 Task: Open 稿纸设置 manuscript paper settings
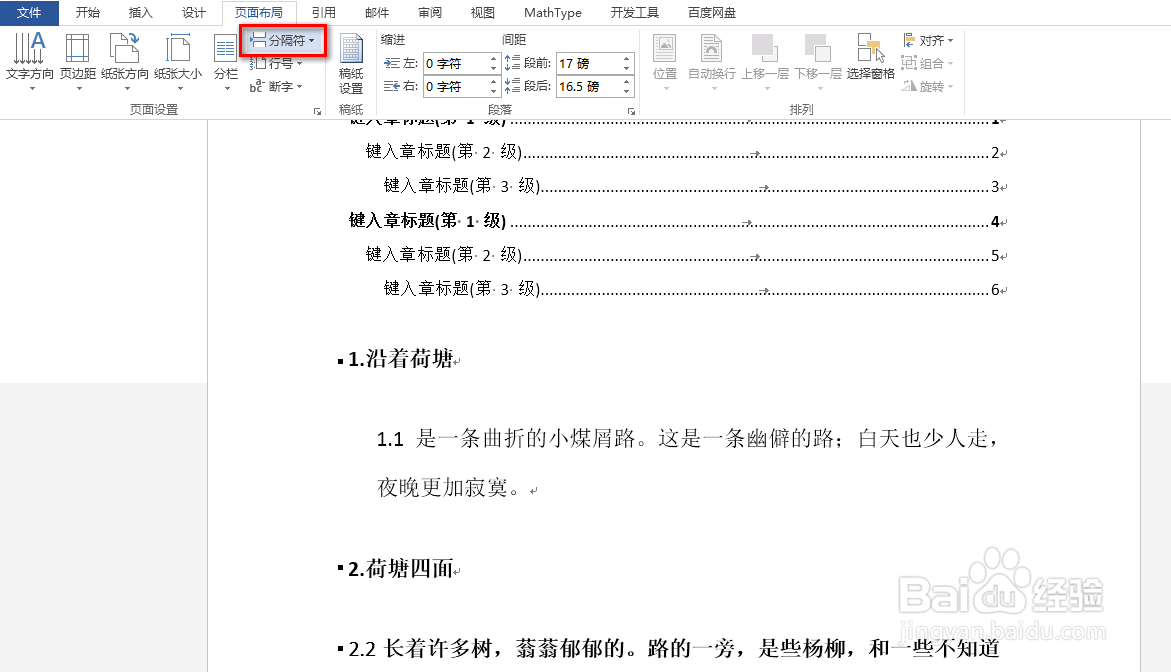coord(351,64)
